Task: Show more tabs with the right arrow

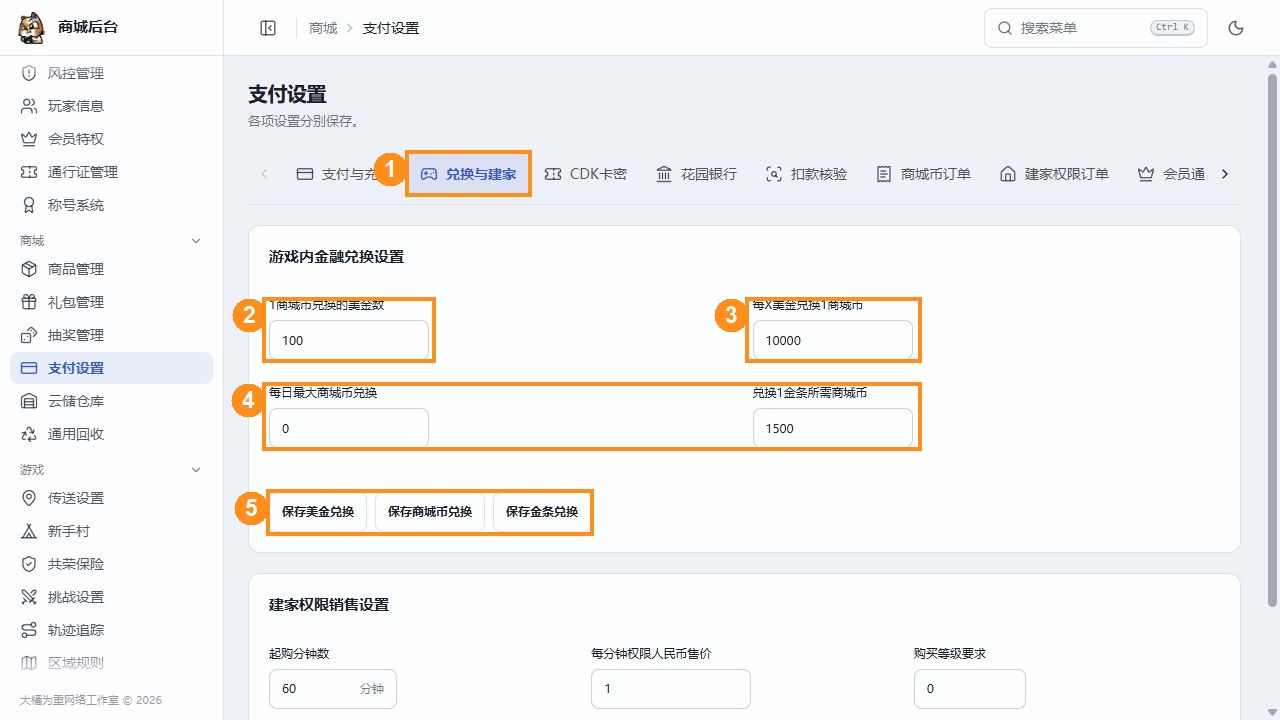Action: pos(1225,174)
